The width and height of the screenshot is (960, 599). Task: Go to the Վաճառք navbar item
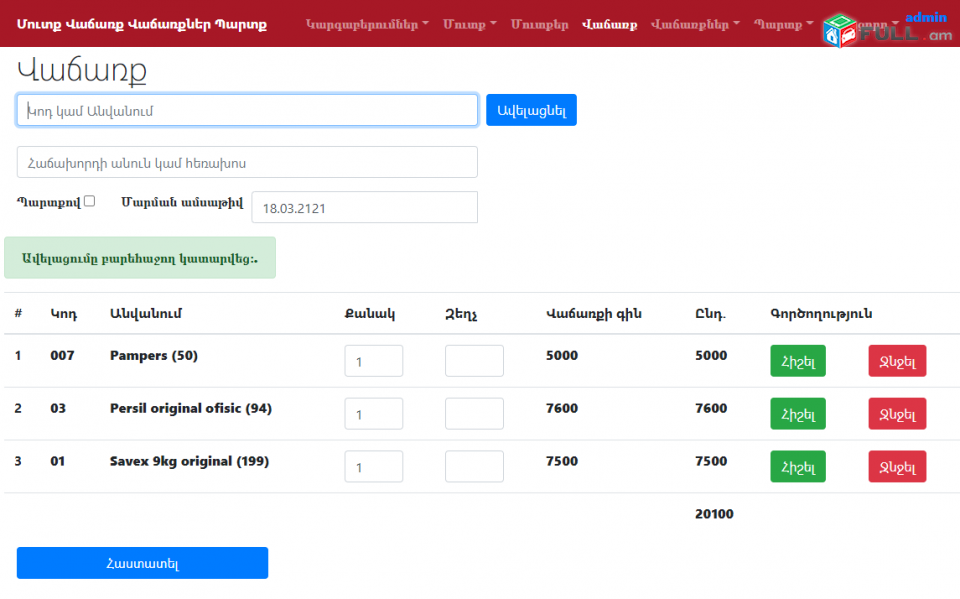point(609,24)
